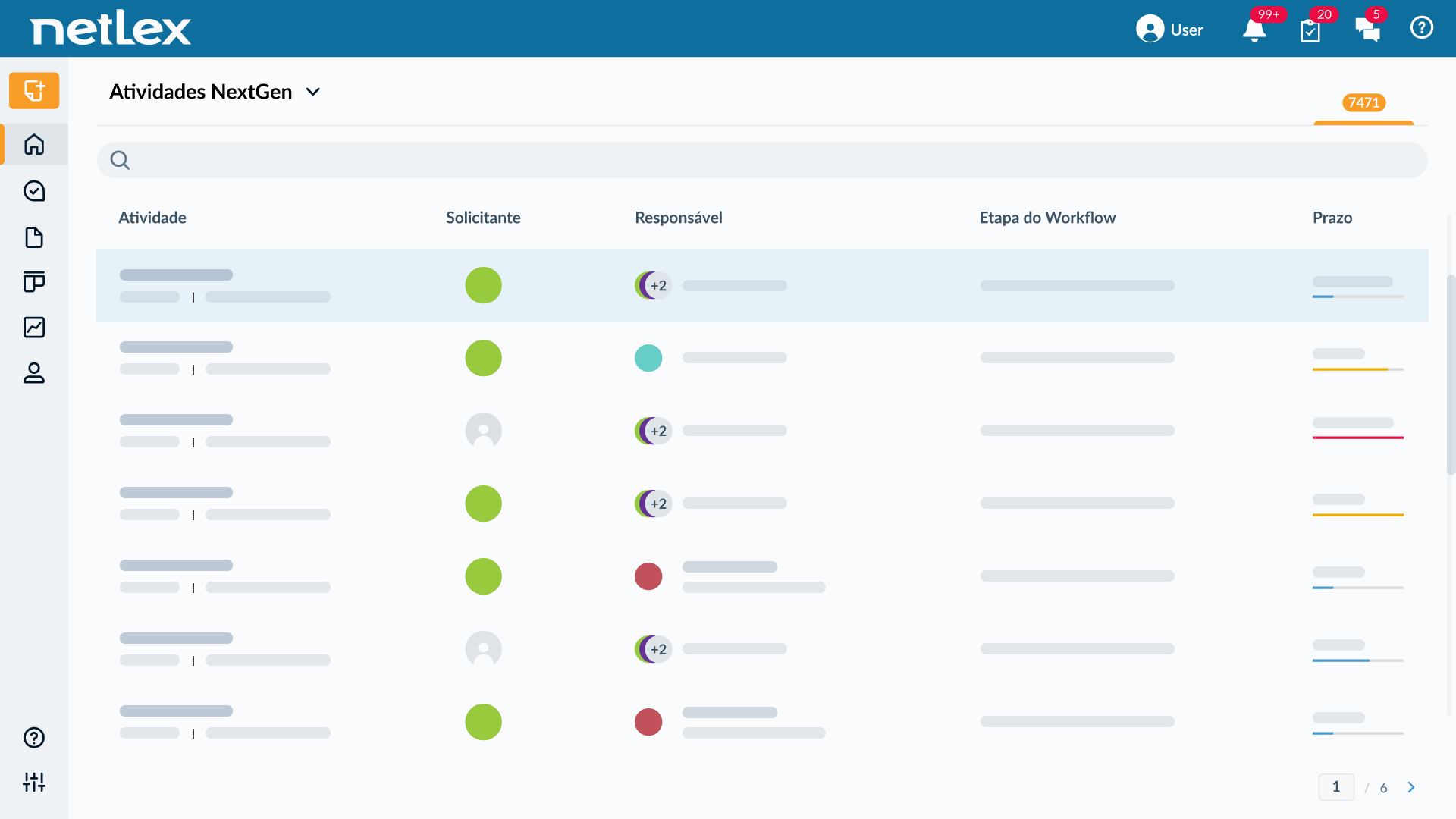
Task: Click the first row's blue prazo progress bar
Action: click(1358, 297)
